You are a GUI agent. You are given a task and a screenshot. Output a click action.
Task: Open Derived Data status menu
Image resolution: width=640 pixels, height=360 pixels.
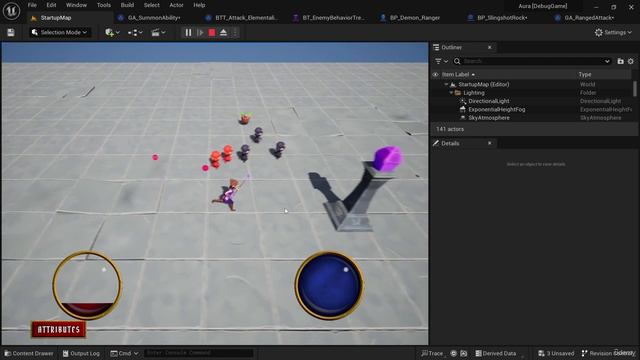click(495, 353)
